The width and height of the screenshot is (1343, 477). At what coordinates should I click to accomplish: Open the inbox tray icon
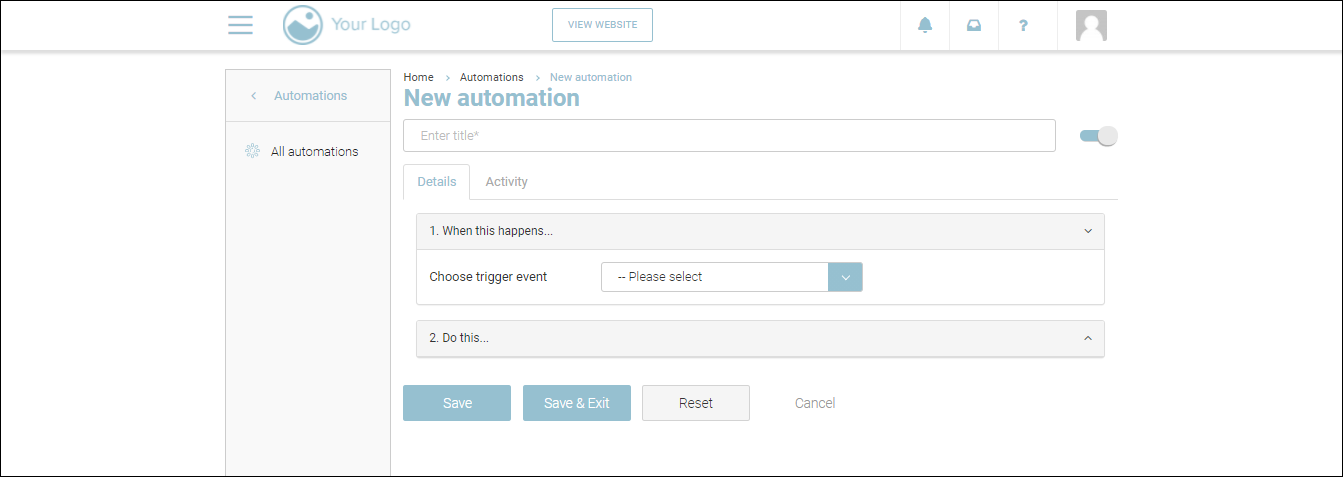coord(973,25)
